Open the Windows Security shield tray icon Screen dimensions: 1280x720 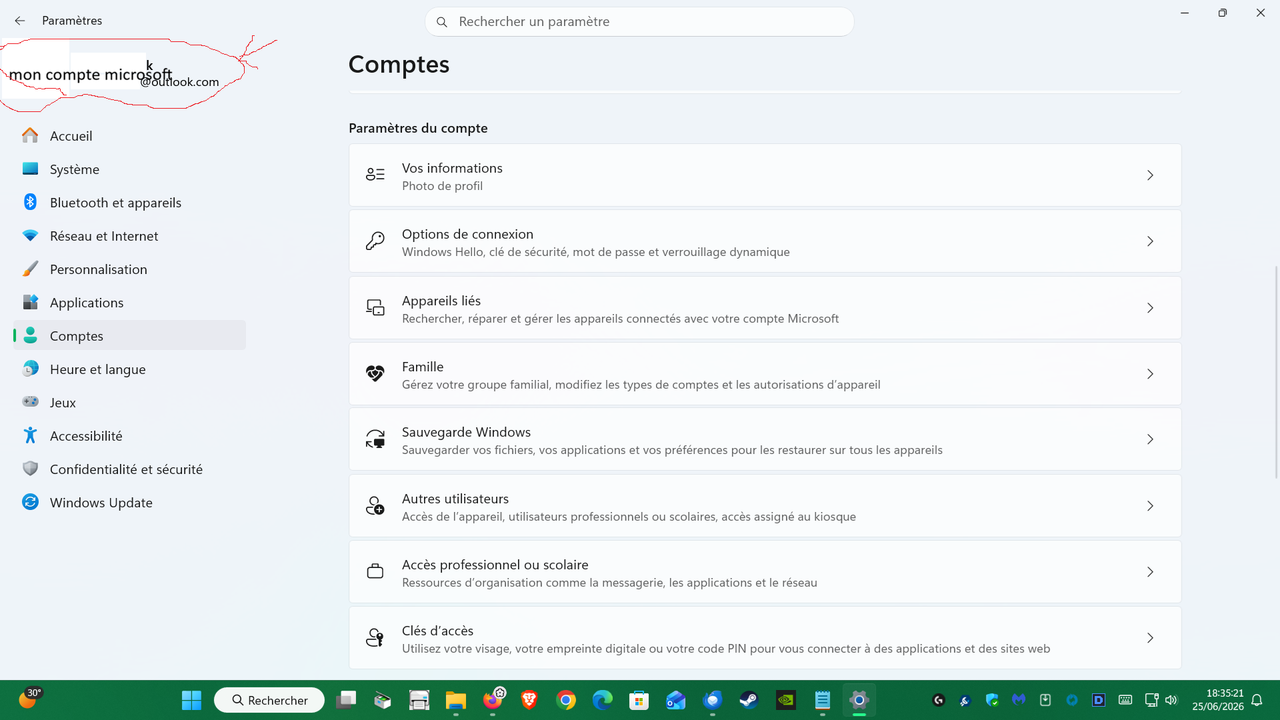(992, 700)
